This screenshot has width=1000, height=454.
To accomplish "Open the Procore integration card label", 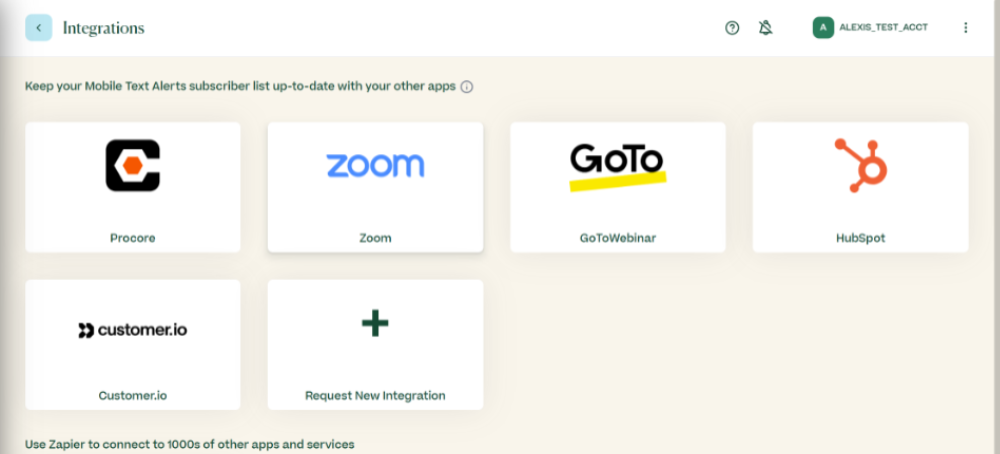I will coord(133,238).
